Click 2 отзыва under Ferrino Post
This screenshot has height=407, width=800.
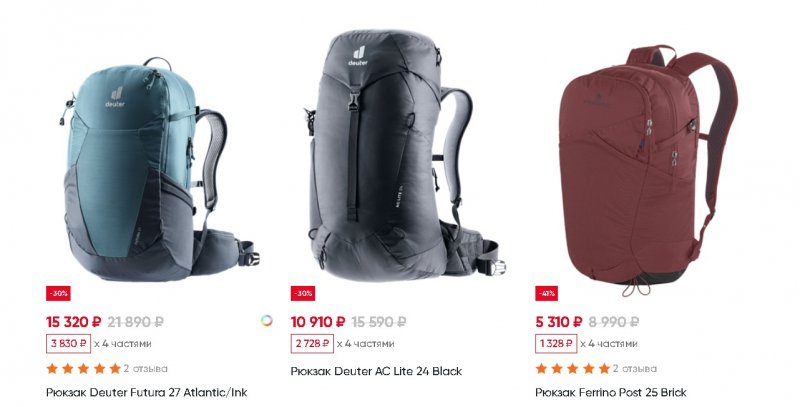pyautogui.click(x=635, y=368)
